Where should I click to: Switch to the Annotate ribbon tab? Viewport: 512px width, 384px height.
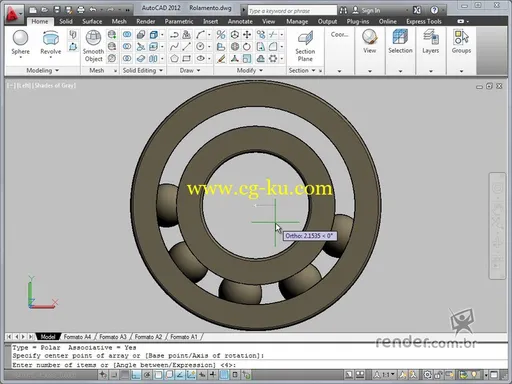pos(240,21)
